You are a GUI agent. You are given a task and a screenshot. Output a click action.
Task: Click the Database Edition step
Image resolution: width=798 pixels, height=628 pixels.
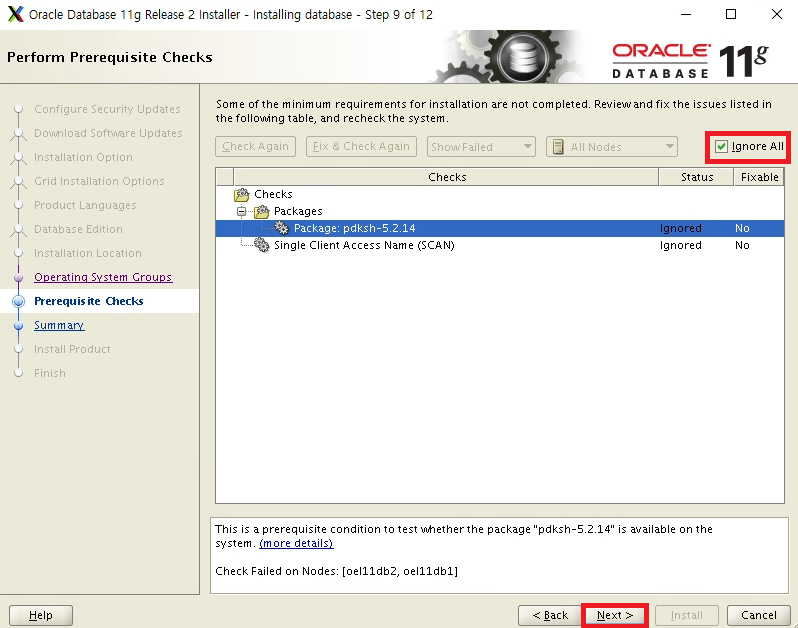(x=78, y=229)
